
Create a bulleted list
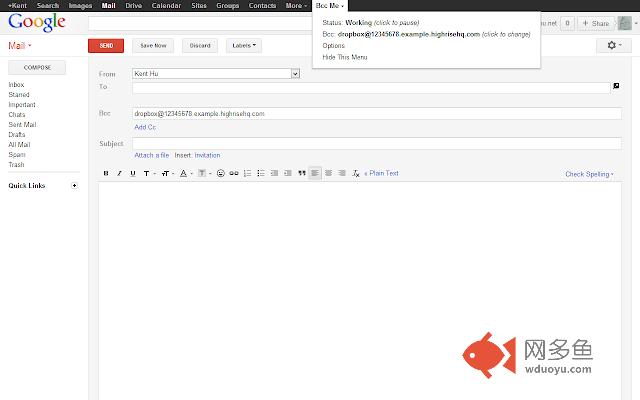[261, 173]
